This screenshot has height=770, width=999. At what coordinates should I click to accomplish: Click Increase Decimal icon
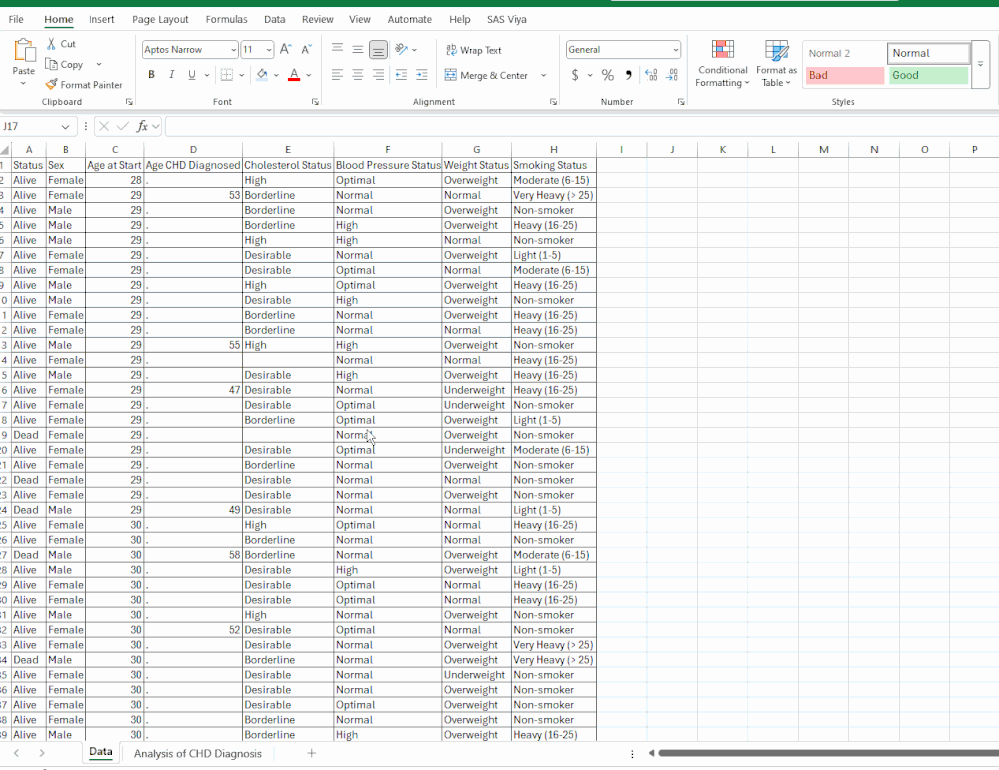(x=651, y=75)
